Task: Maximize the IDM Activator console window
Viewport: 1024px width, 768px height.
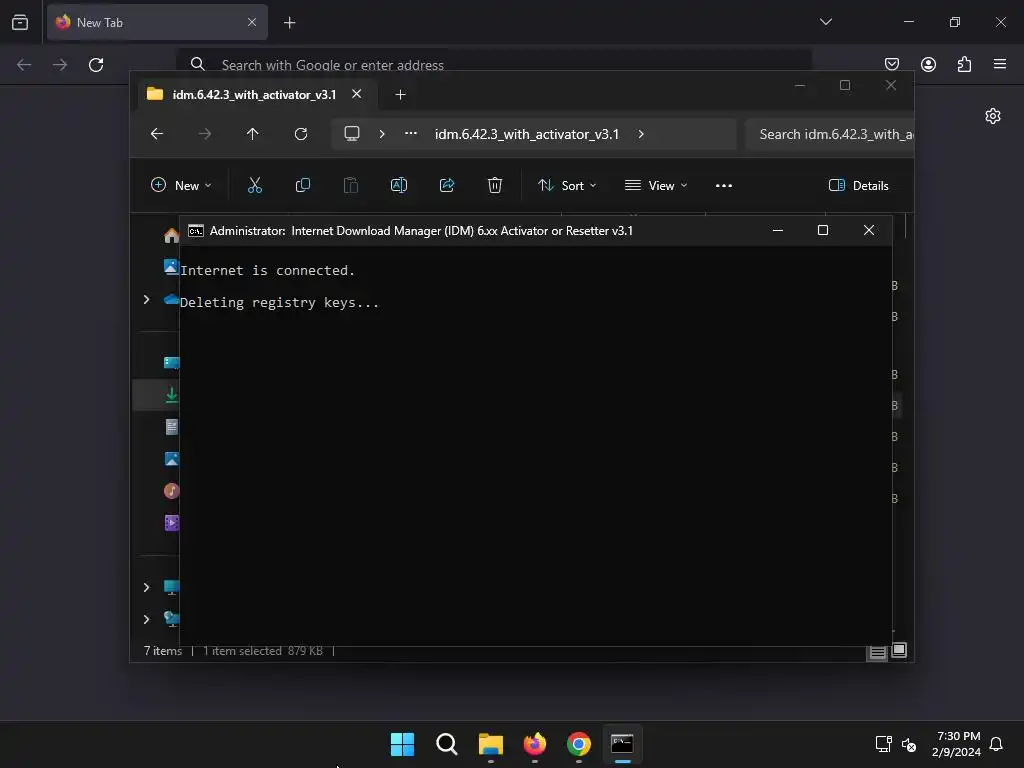Action: [x=823, y=231]
